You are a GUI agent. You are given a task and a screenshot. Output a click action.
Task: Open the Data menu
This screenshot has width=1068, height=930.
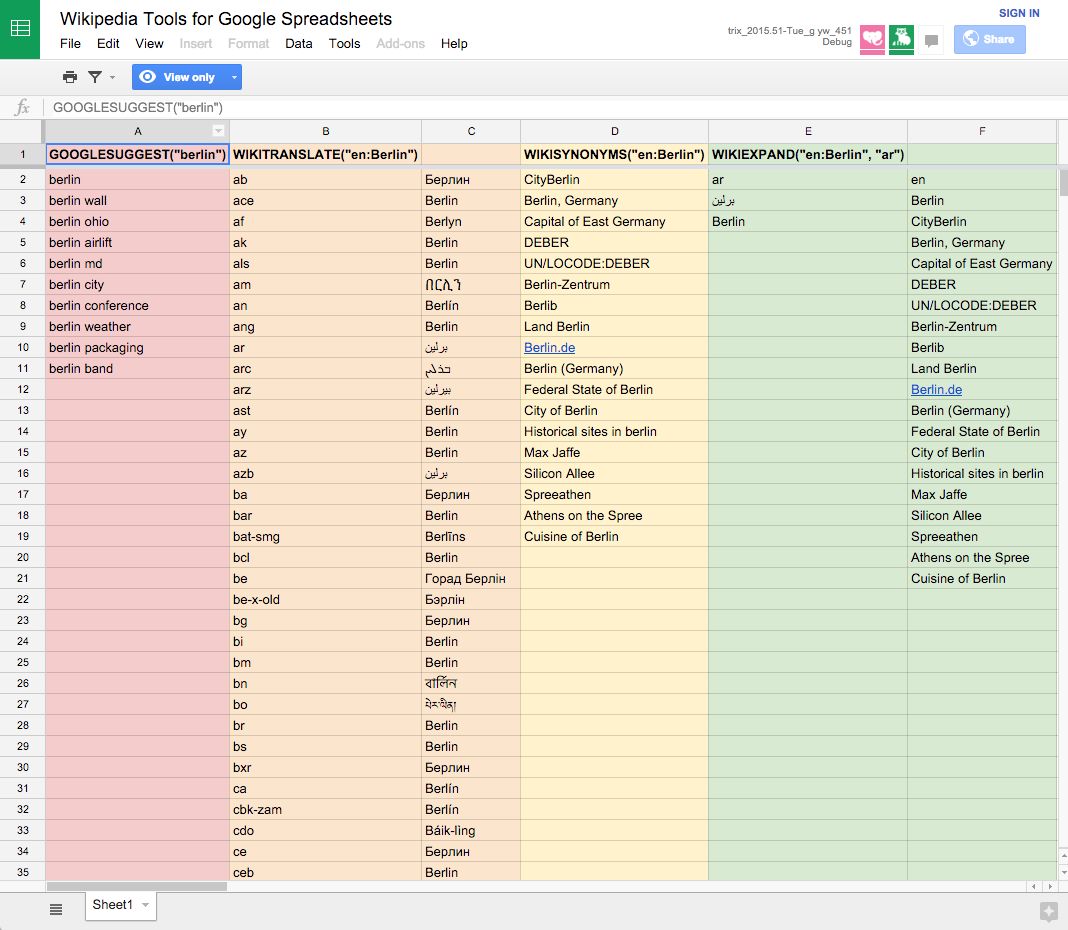coord(298,44)
